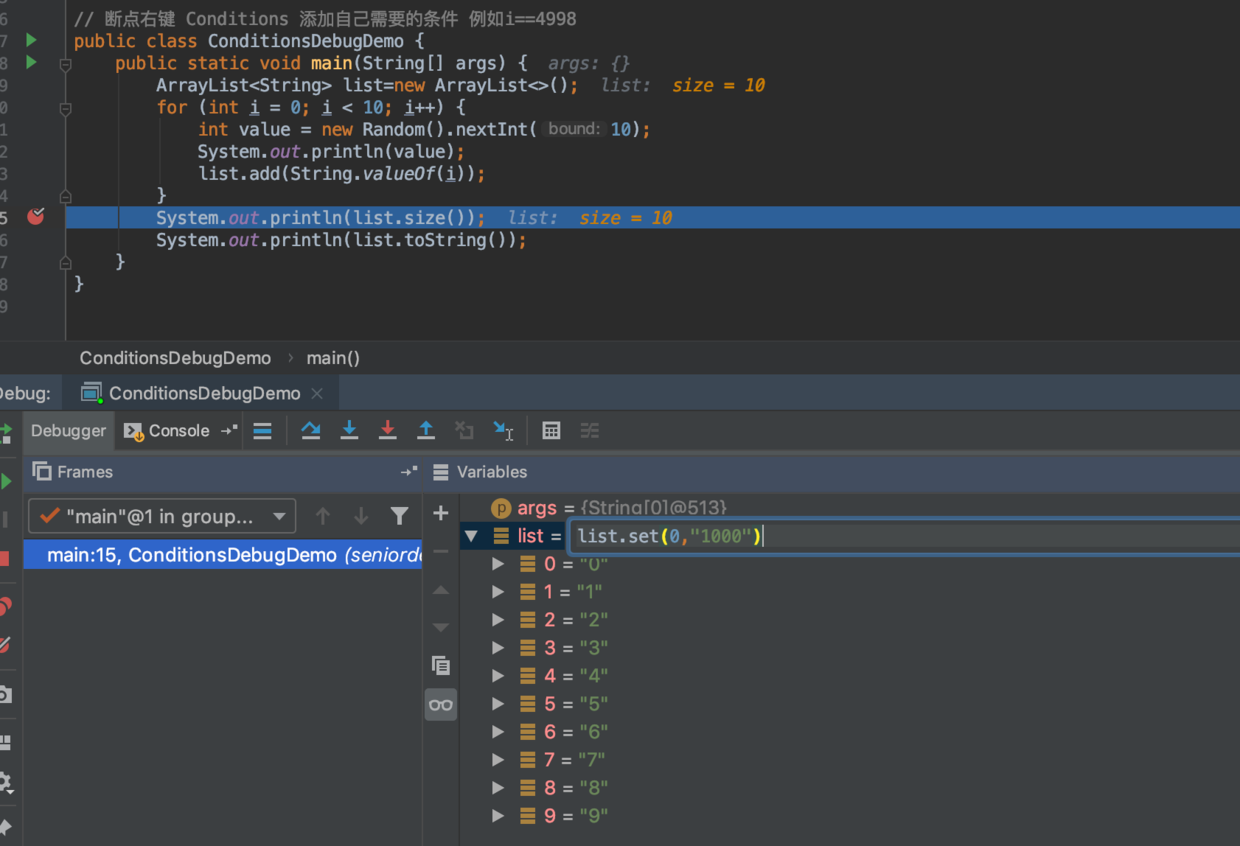The height and width of the screenshot is (846, 1240).
Task: Click the Step Over icon
Action: (x=311, y=430)
